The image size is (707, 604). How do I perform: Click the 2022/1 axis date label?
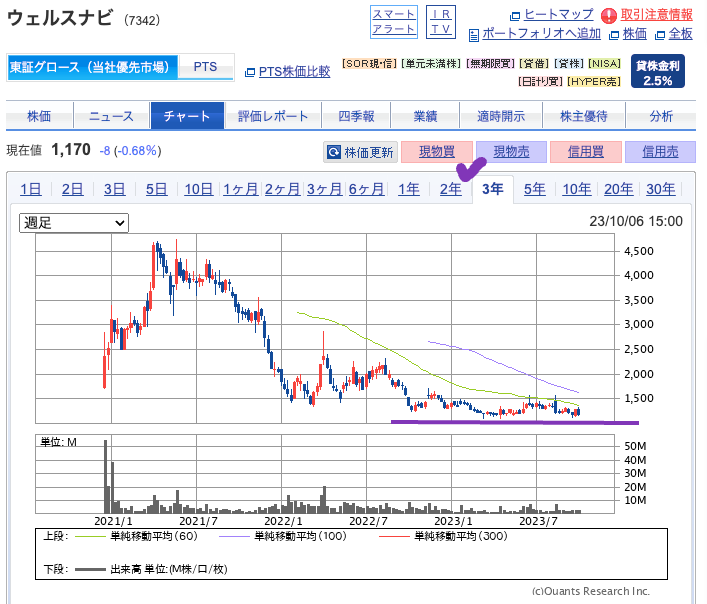pos(283,522)
